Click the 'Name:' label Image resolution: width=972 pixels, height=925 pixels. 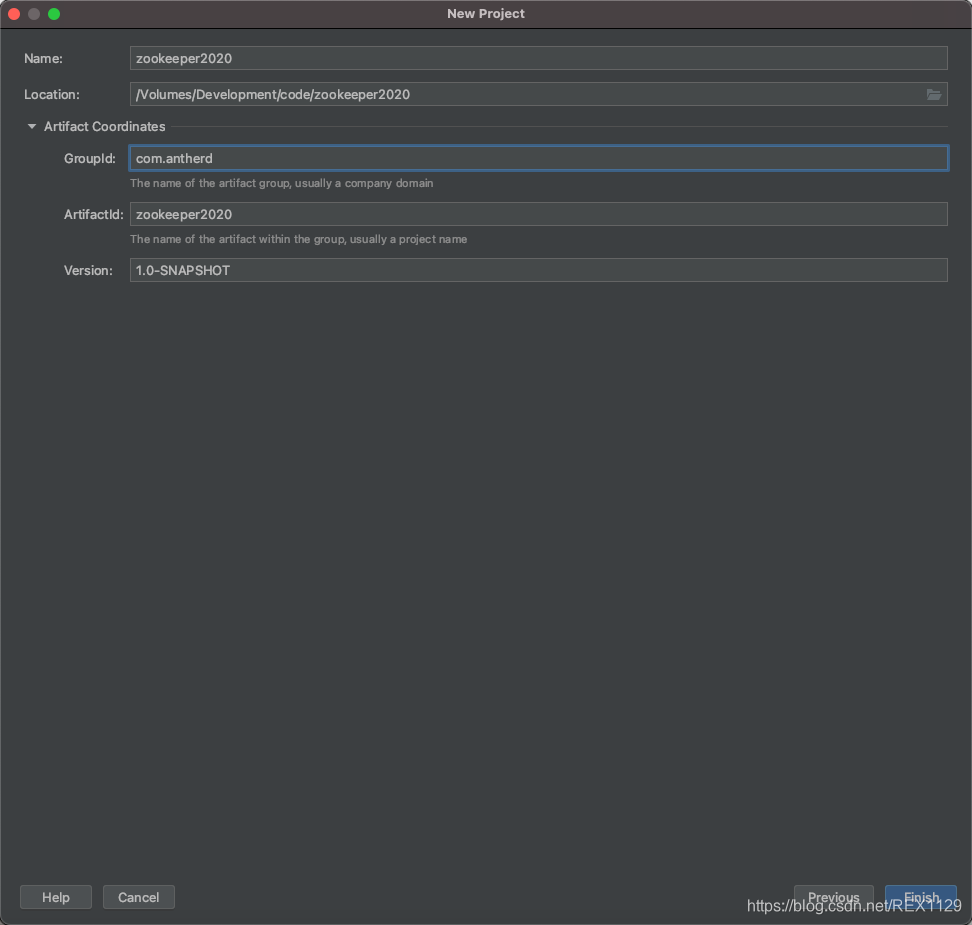(x=43, y=59)
